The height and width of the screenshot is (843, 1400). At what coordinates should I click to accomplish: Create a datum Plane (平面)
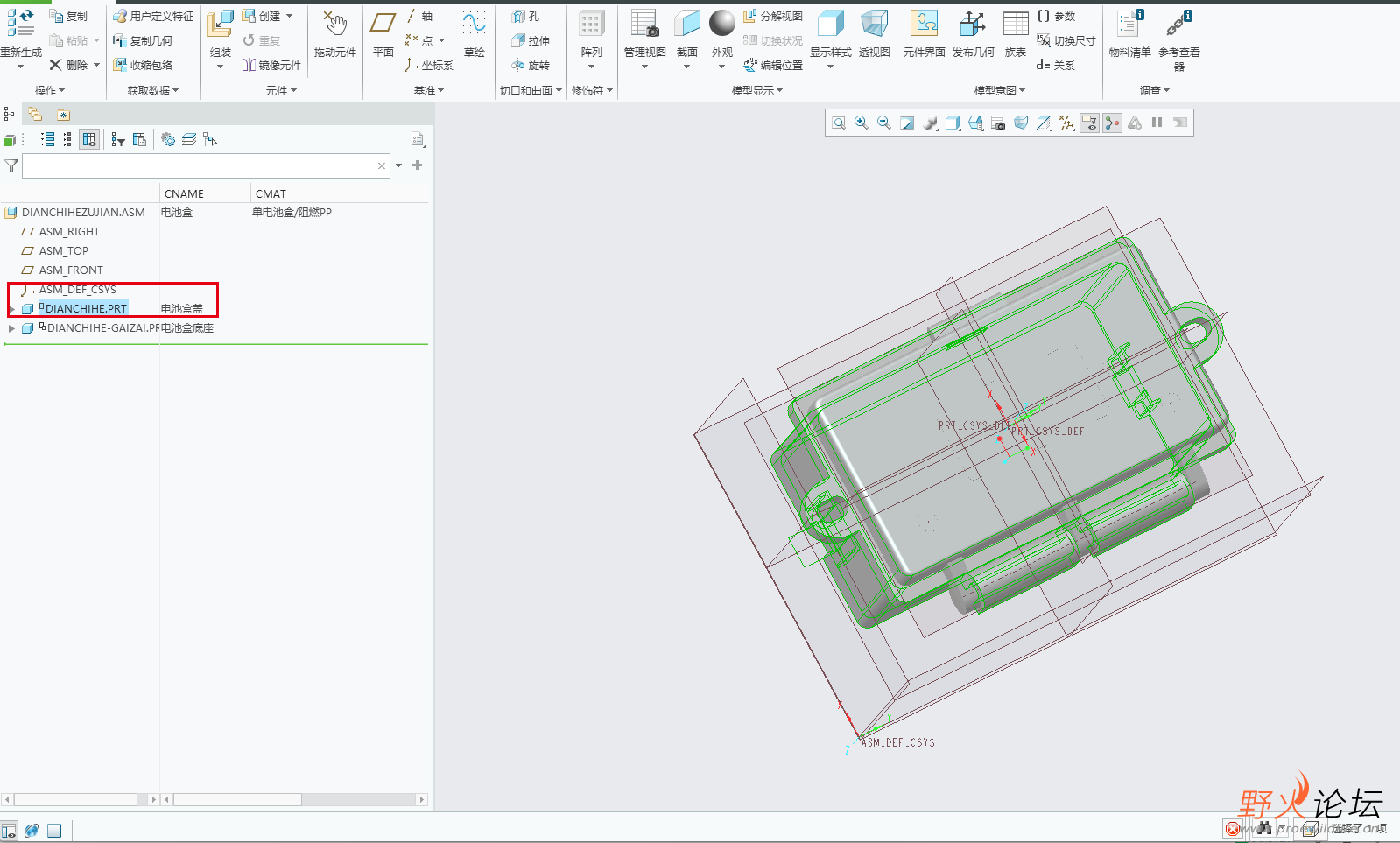point(383,33)
